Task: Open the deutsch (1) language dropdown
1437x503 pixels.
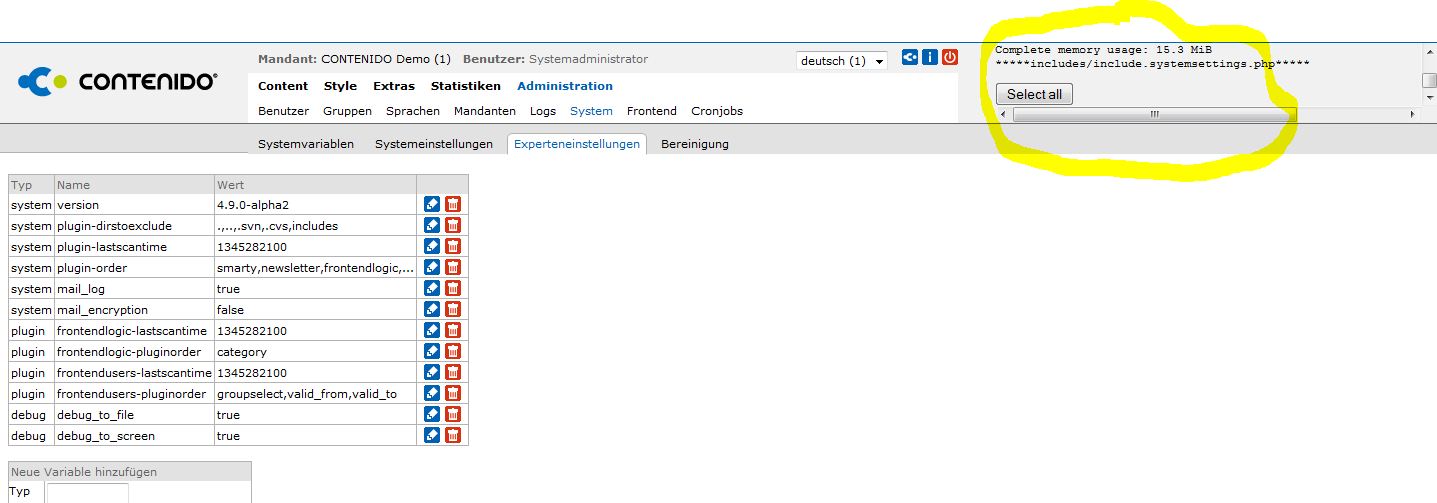Action: click(x=842, y=61)
